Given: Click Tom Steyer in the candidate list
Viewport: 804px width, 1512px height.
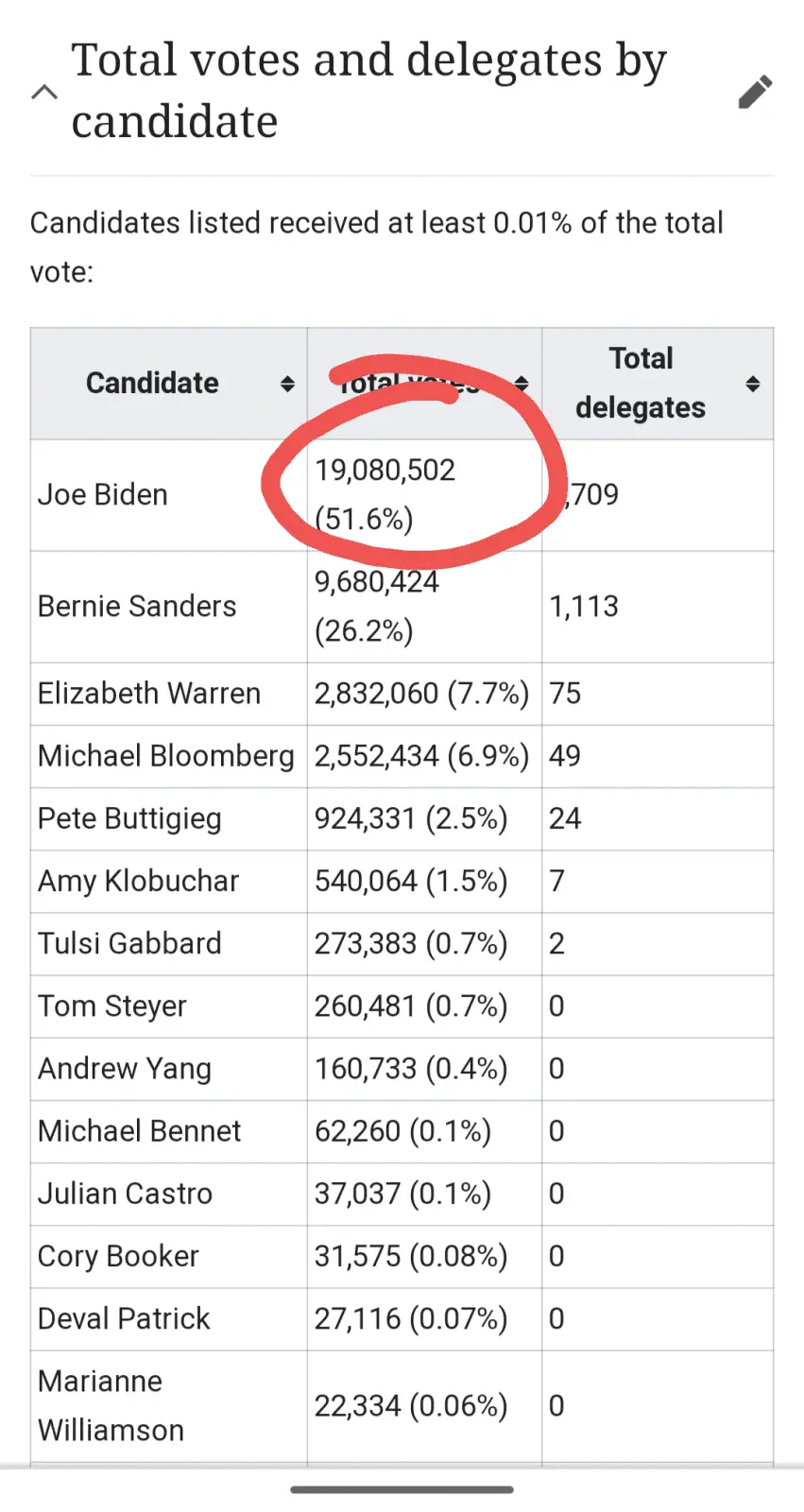Looking at the screenshot, I should [112, 1005].
